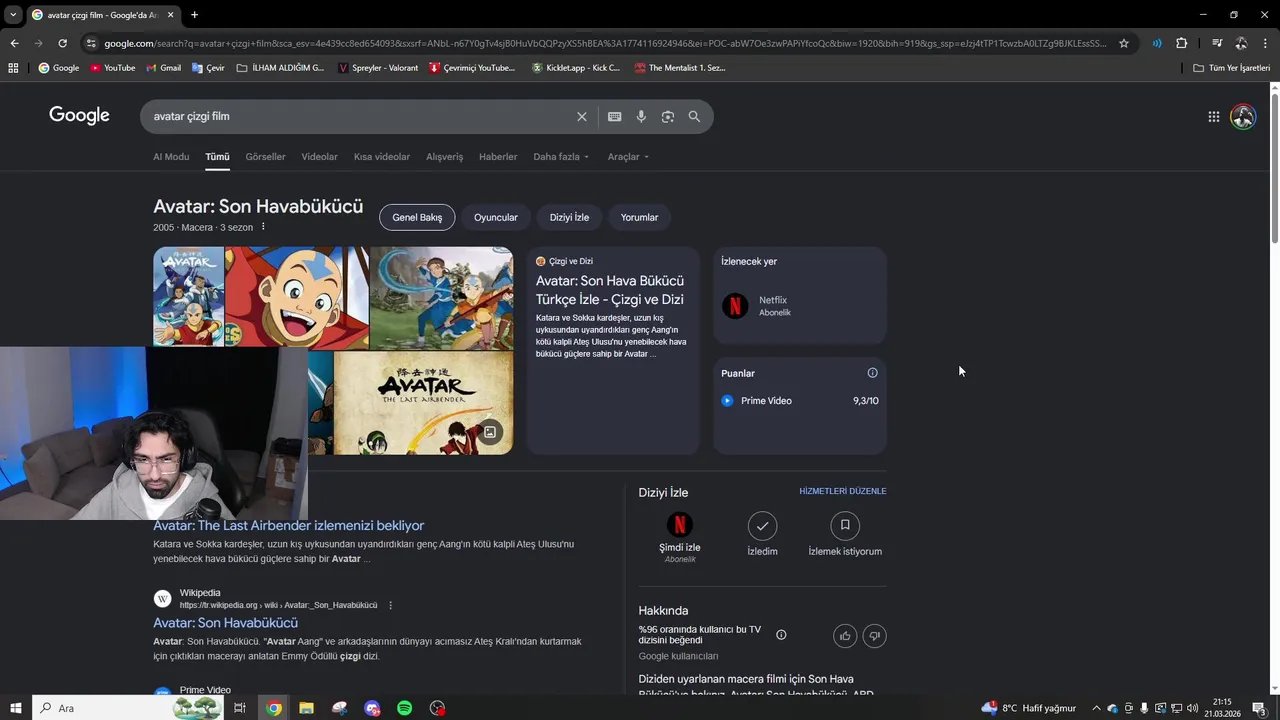Select the Diziyi İzle chip
The height and width of the screenshot is (720, 1280).
point(569,217)
